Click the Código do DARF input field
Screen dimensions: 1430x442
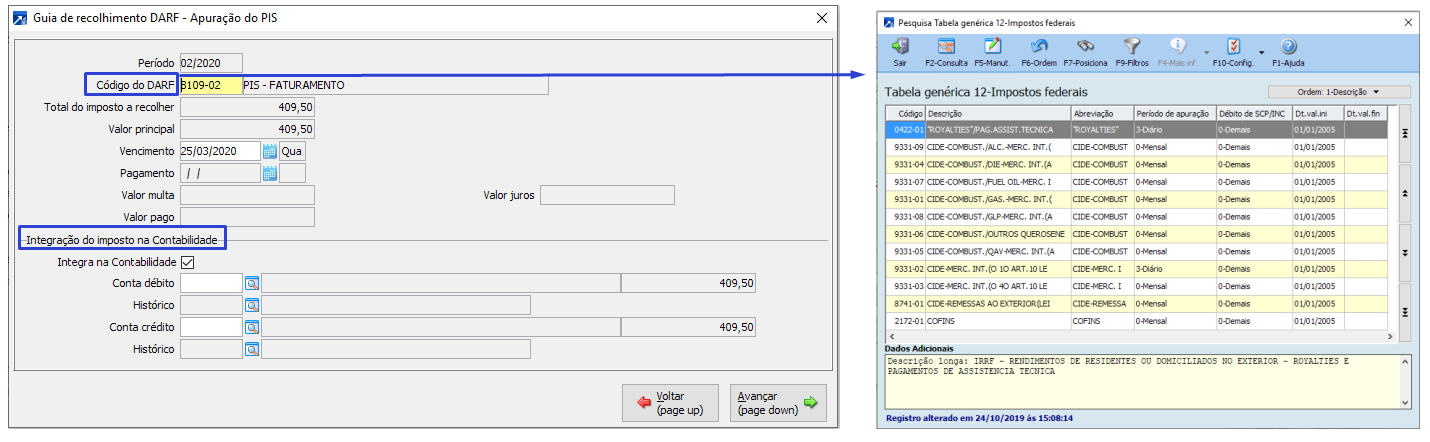(x=211, y=85)
